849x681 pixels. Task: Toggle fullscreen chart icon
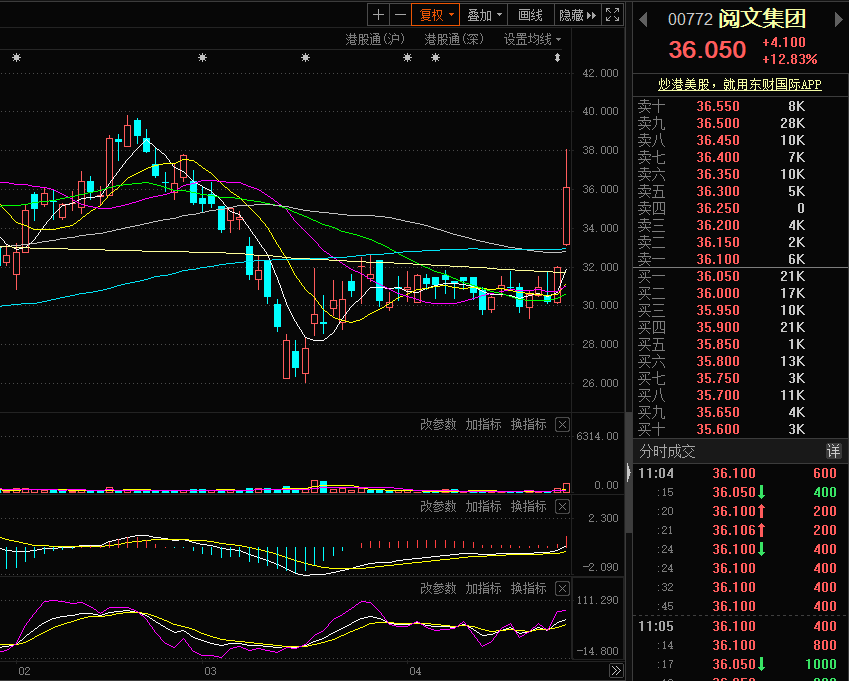(x=612, y=15)
